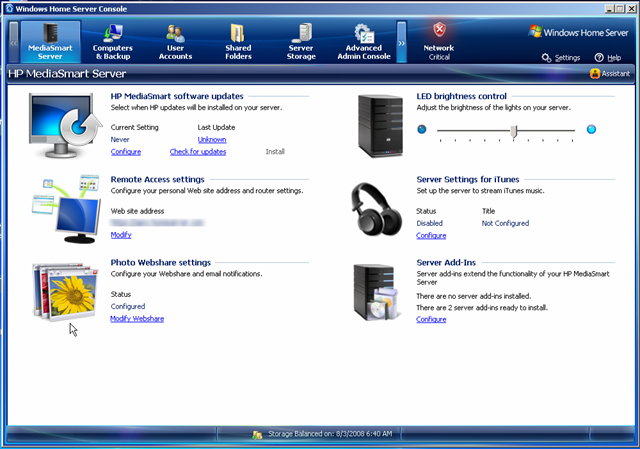Screen dimensions: 640x449
Task: Open the Assistant panel
Action: (x=610, y=73)
